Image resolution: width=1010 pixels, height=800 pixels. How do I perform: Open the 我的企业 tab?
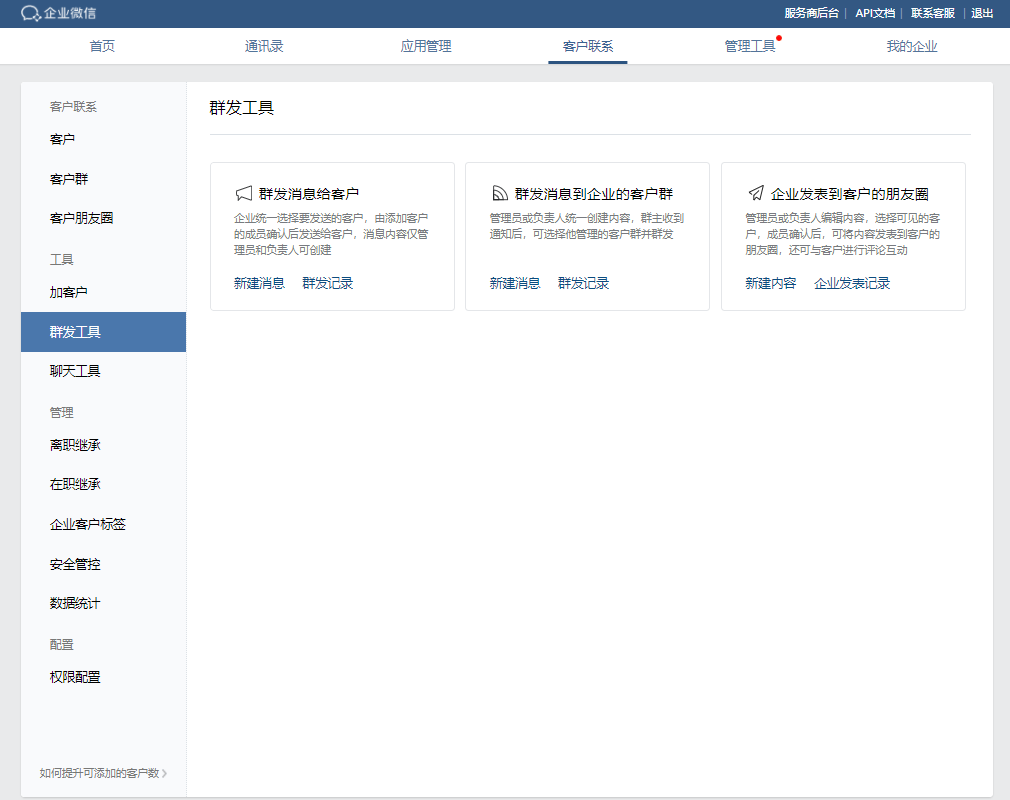tap(912, 46)
